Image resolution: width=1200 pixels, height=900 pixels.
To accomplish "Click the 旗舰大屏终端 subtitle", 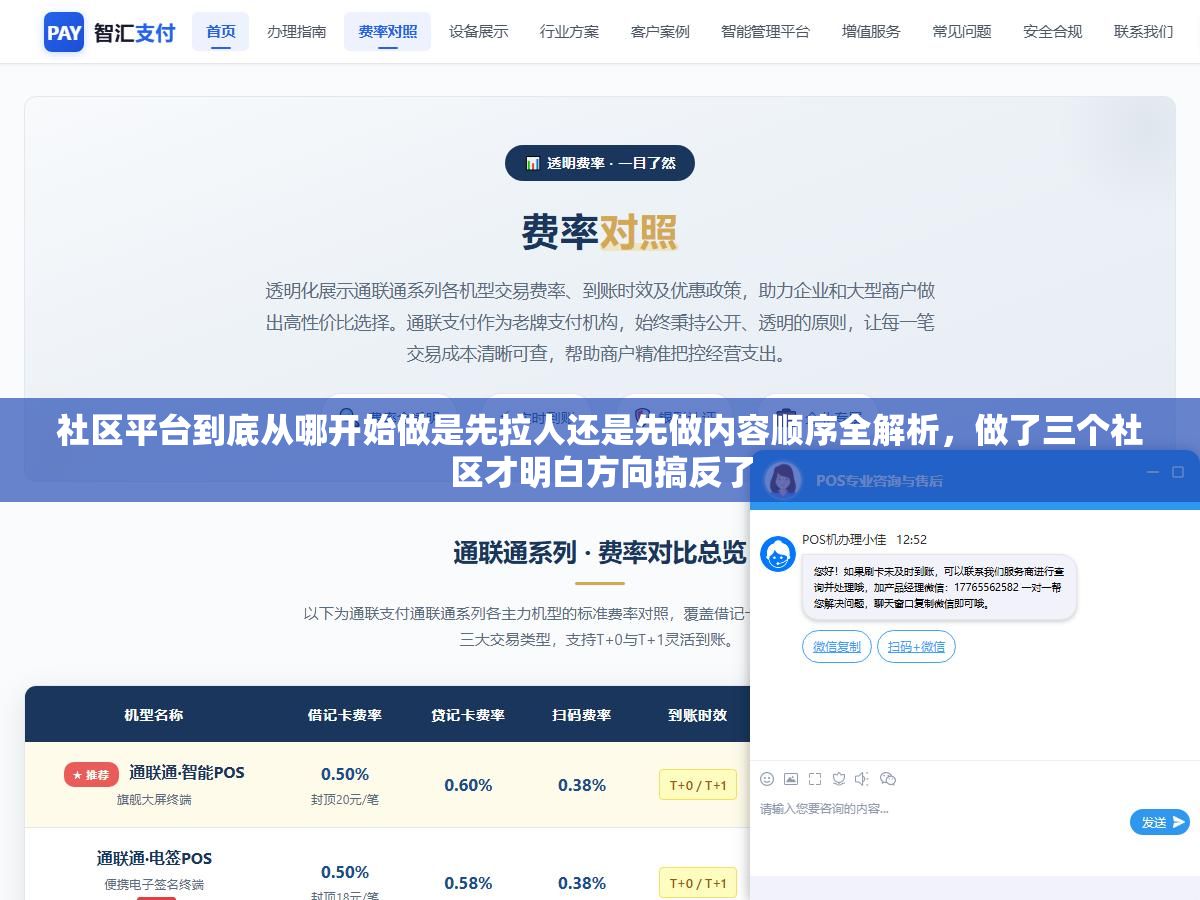I will point(154,799).
